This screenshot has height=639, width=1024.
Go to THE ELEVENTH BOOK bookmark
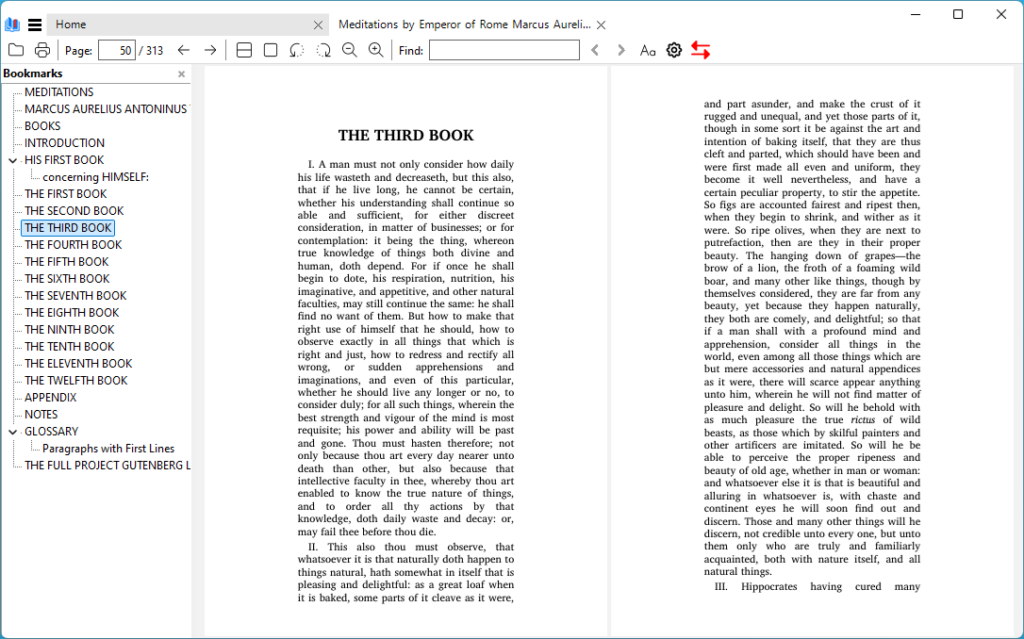78,364
